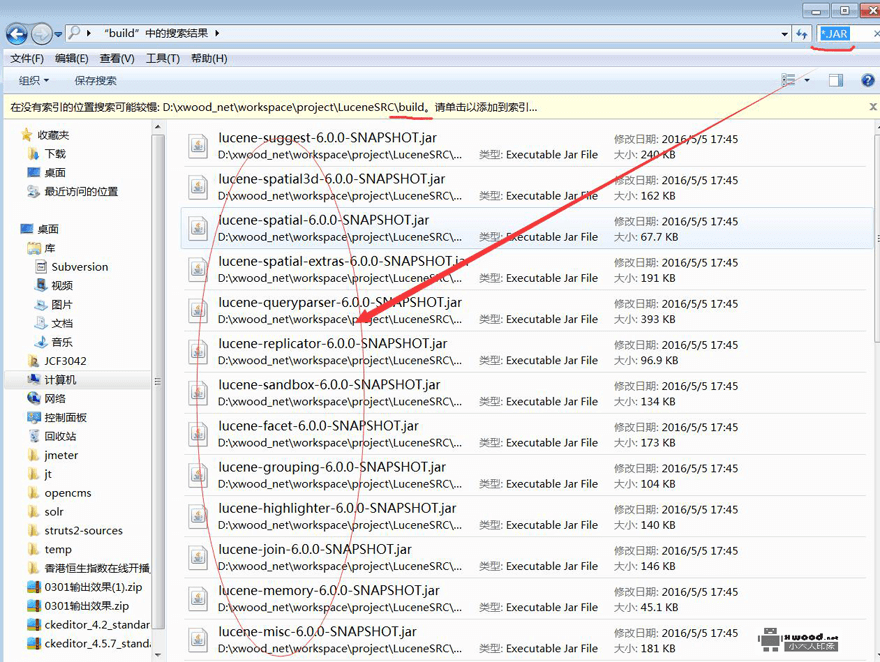Open the opencms folder
The image size is (880, 662).
(x=59, y=493)
